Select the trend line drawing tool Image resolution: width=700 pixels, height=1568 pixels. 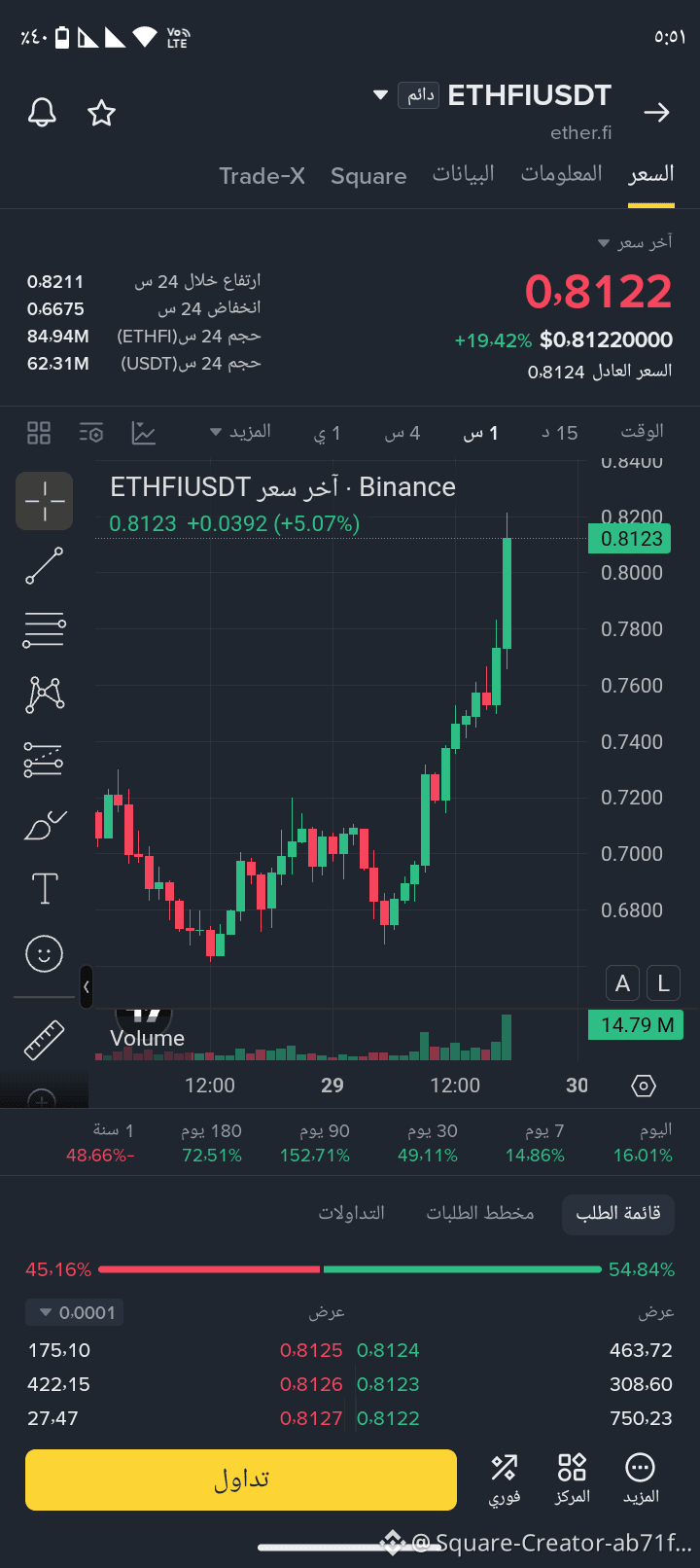click(44, 566)
